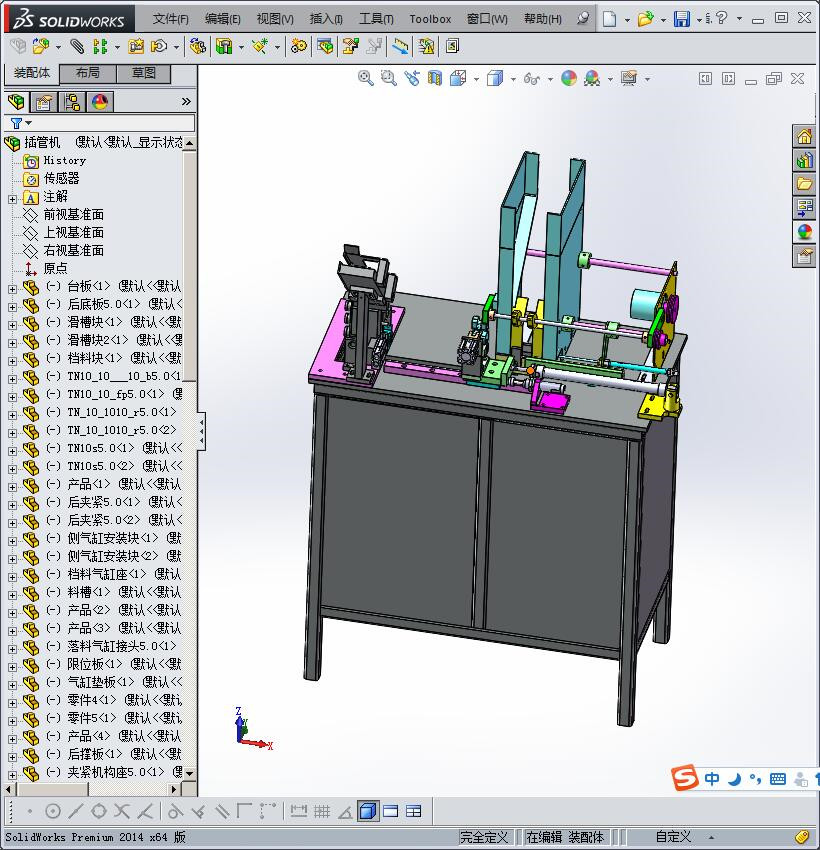Activate the Zoom to Area tool

point(388,78)
